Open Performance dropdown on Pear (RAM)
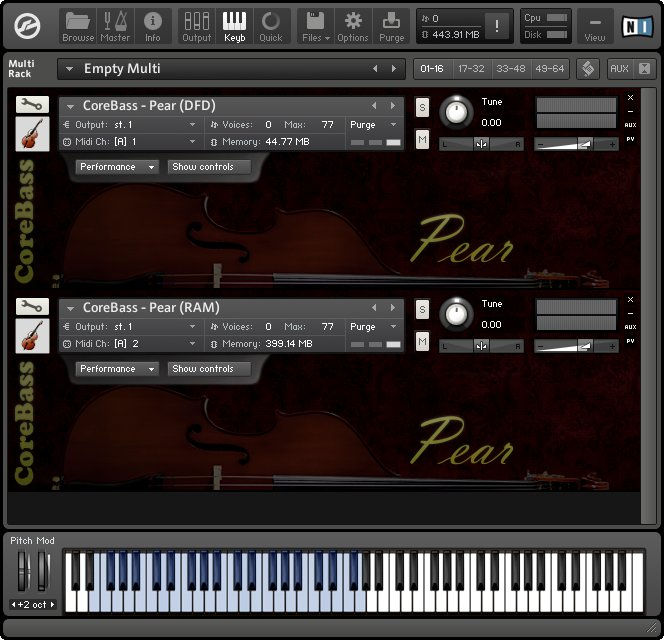Image resolution: width=664 pixels, height=640 pixels. 117,369
